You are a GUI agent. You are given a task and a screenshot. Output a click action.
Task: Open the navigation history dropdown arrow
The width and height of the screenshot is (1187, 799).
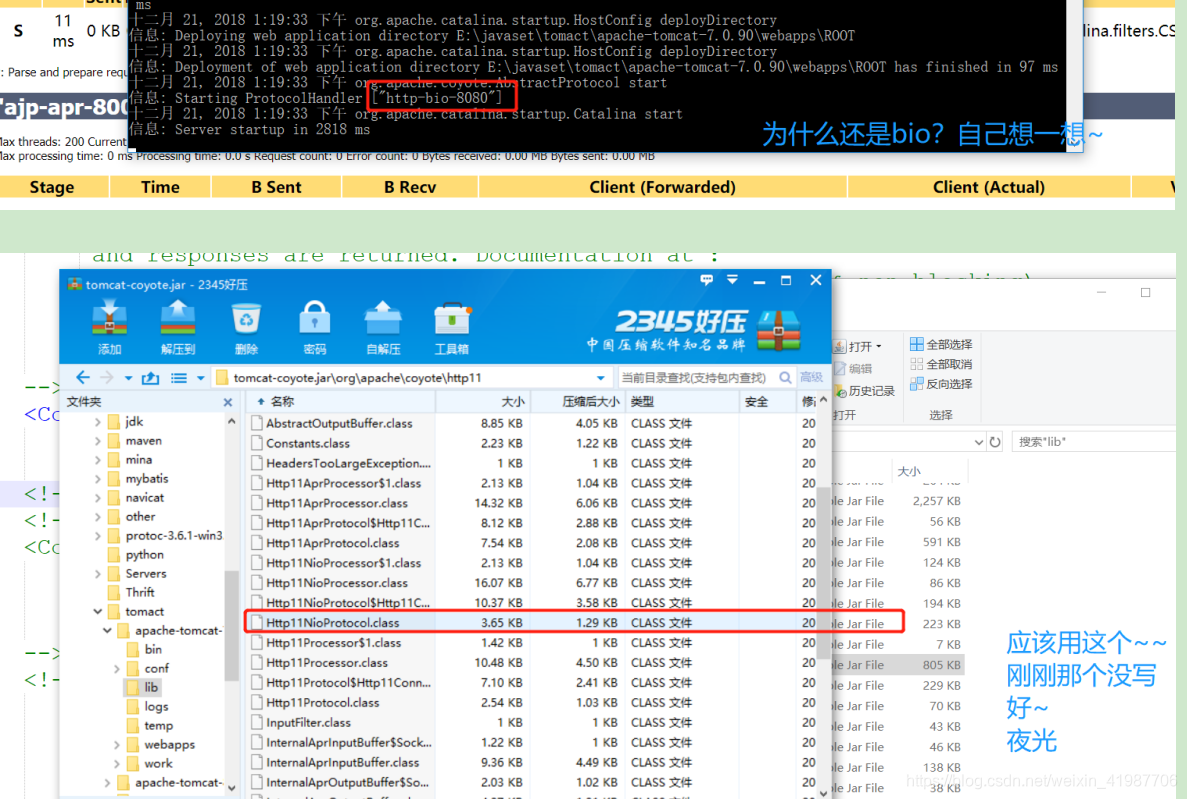(x=128, y=378)
